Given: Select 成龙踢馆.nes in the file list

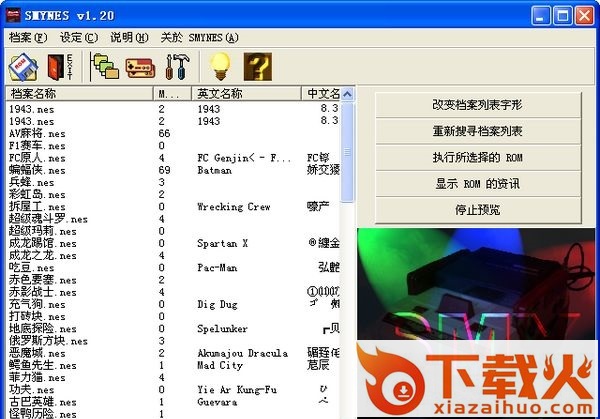Looking at the screenshot, I should coord(42,243).
